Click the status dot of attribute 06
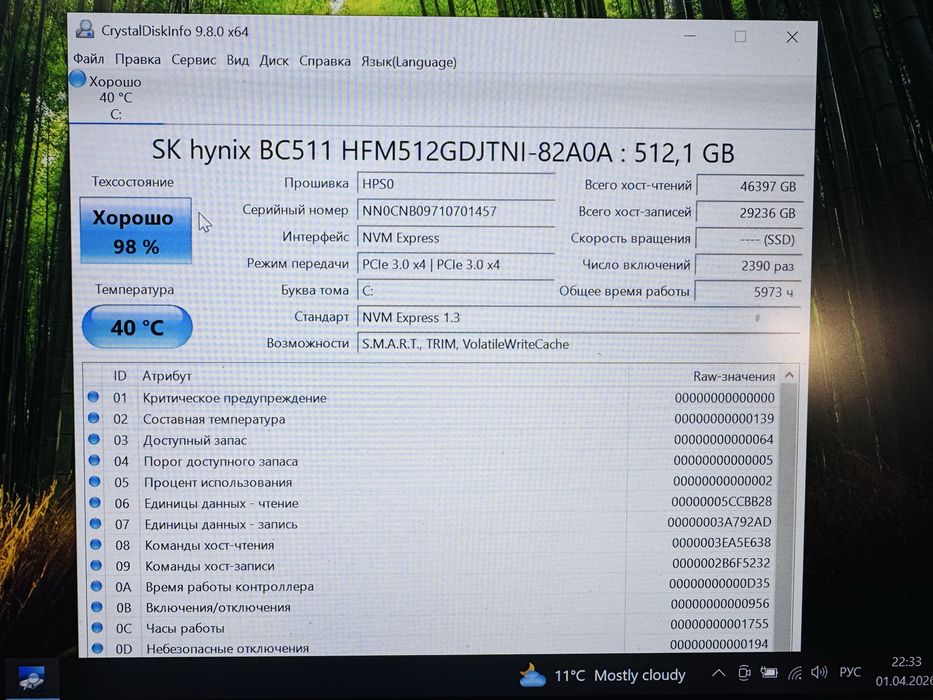This screenshot has height=700, width=933. (x=95, y=502)
